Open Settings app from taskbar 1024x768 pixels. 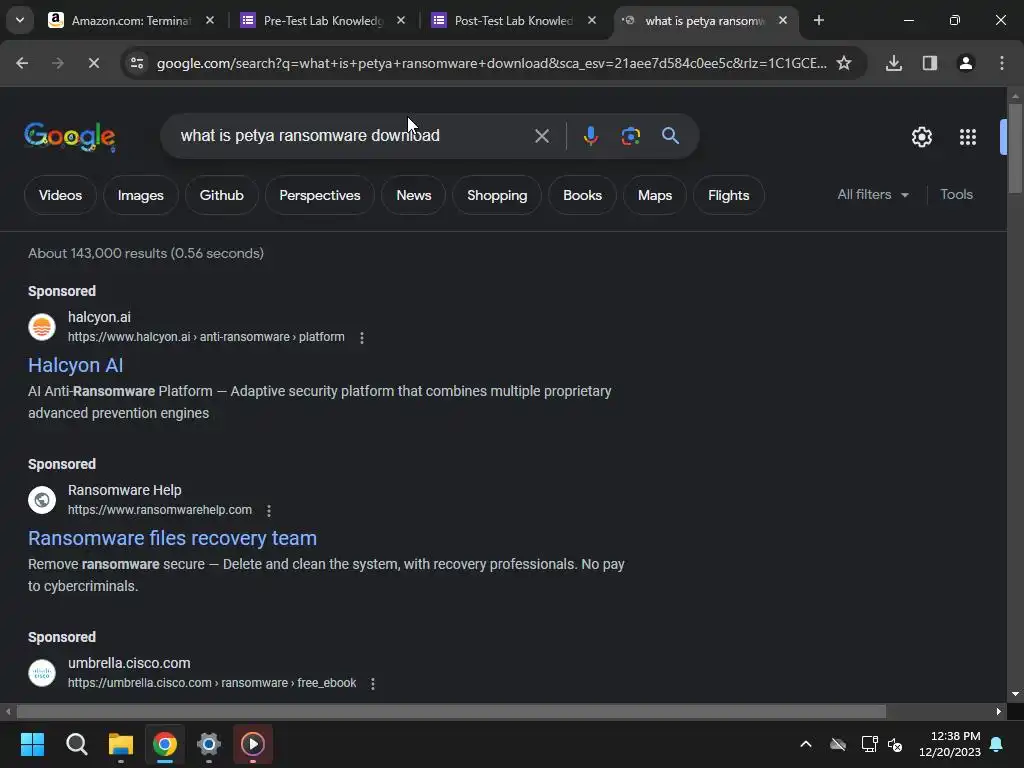click(209, 744)
